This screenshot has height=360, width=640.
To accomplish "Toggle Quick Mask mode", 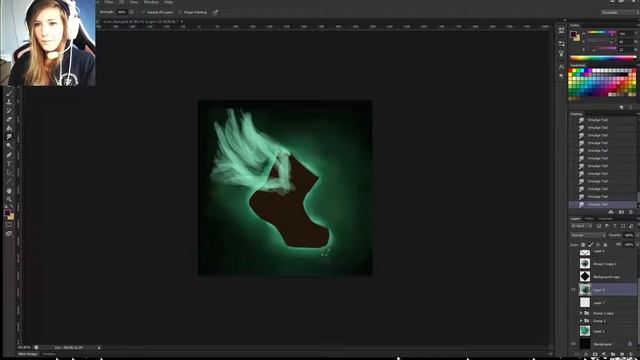I will coord(9,224).
